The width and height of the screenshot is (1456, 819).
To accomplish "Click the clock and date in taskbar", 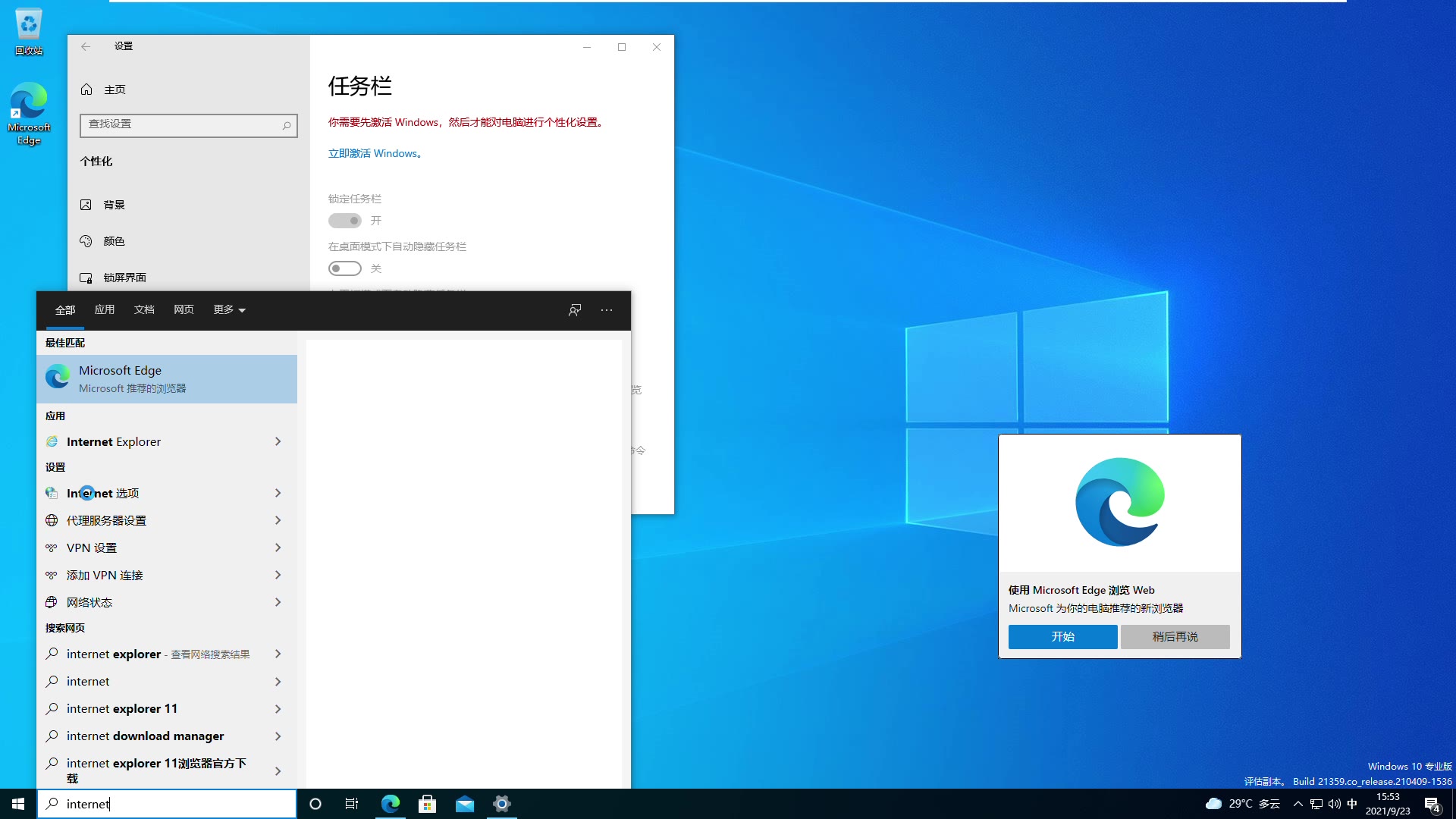I will pos(1388,804).
